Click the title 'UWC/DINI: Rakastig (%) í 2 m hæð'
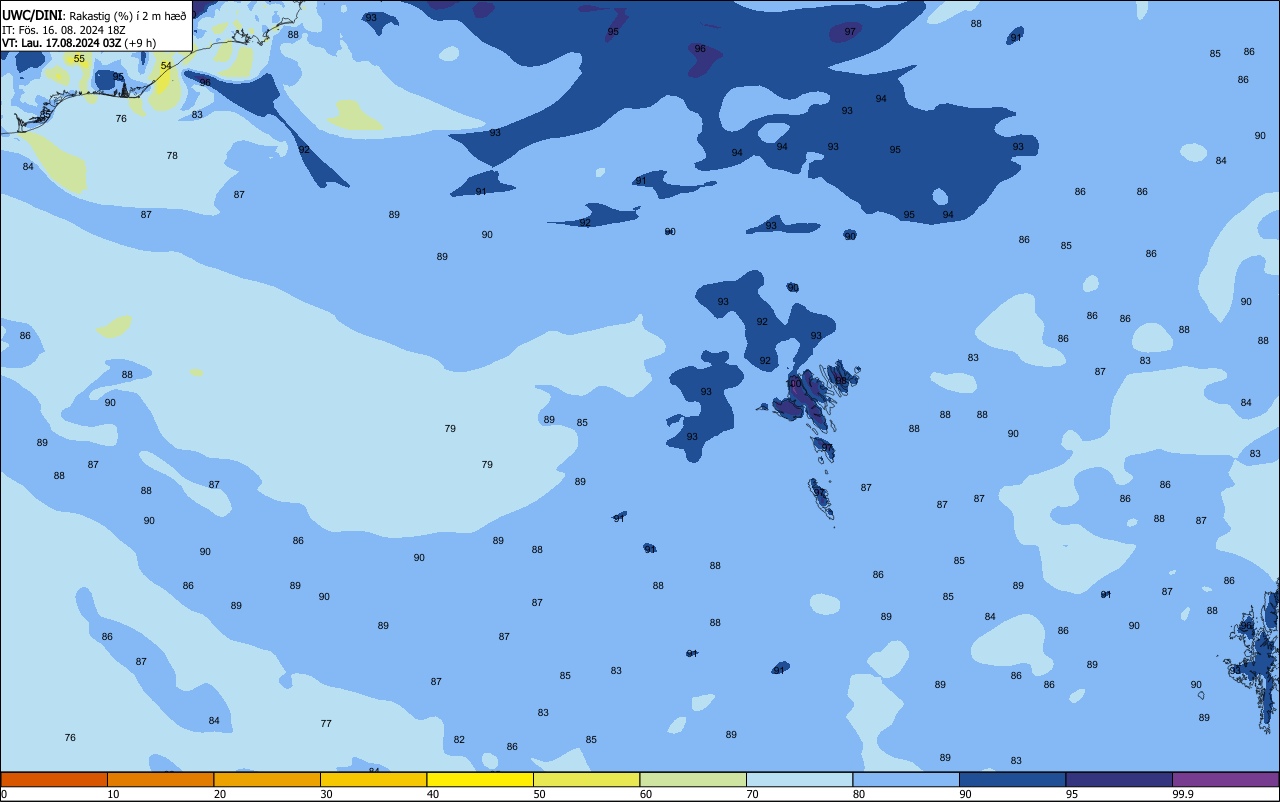This screenshot has width=1280, height=802. coord(94,16)
